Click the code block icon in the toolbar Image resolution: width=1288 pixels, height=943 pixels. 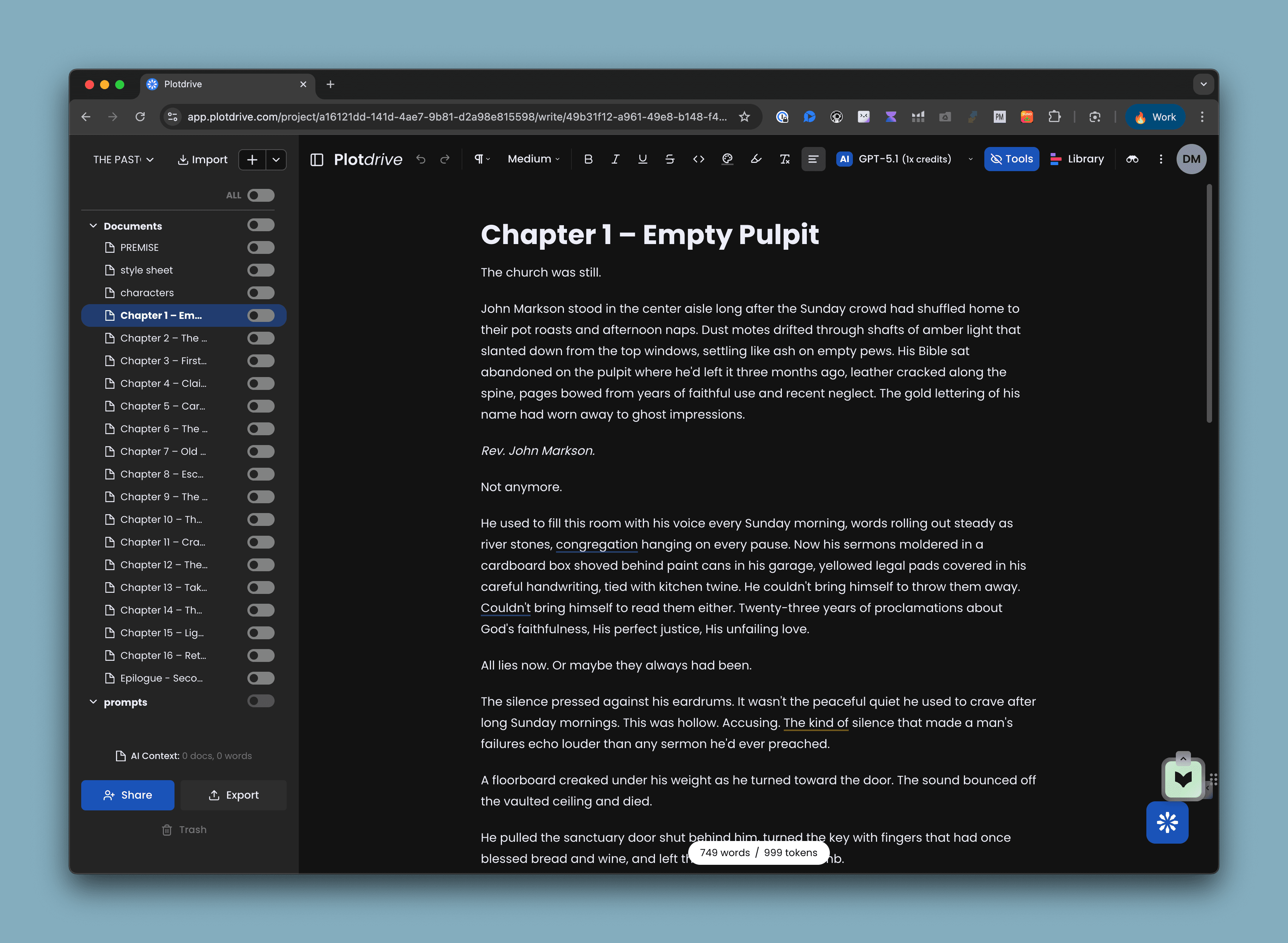point(698,159)
